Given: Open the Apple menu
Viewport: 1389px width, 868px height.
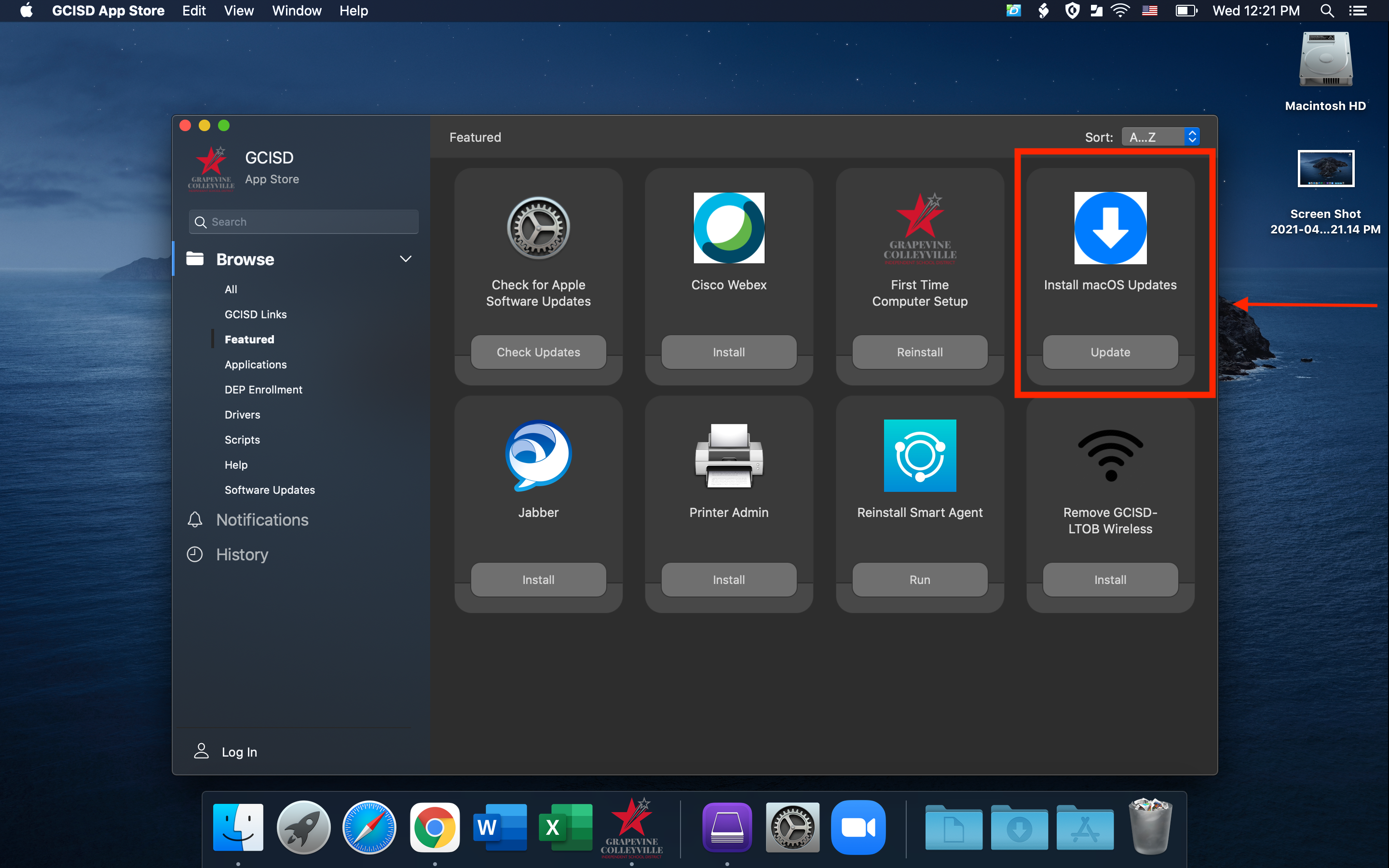Looking at the screenshot, I should pyautogui.click(x=27, y=11).
